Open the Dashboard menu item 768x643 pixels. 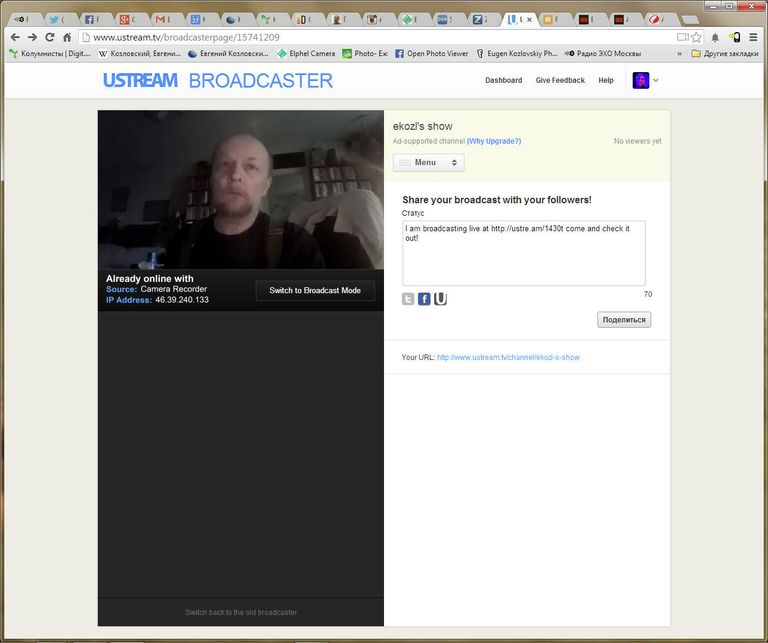(504, 80)
